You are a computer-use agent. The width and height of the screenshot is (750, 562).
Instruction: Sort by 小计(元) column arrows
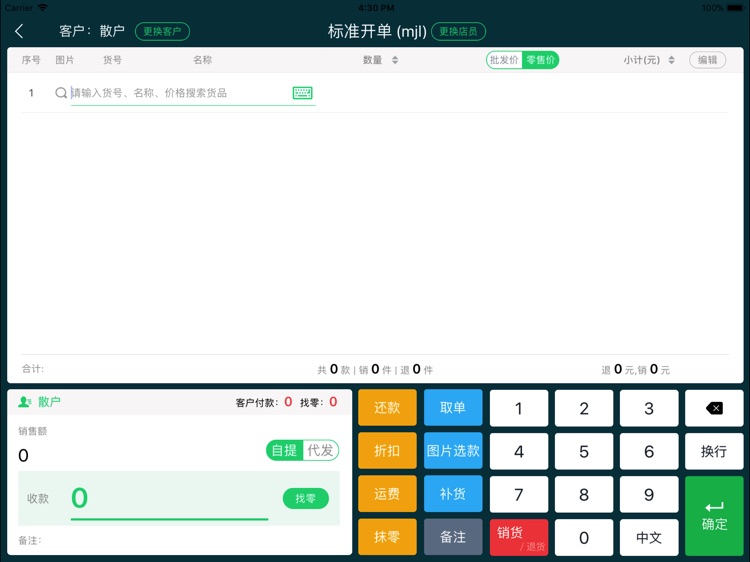pos(672,60)
